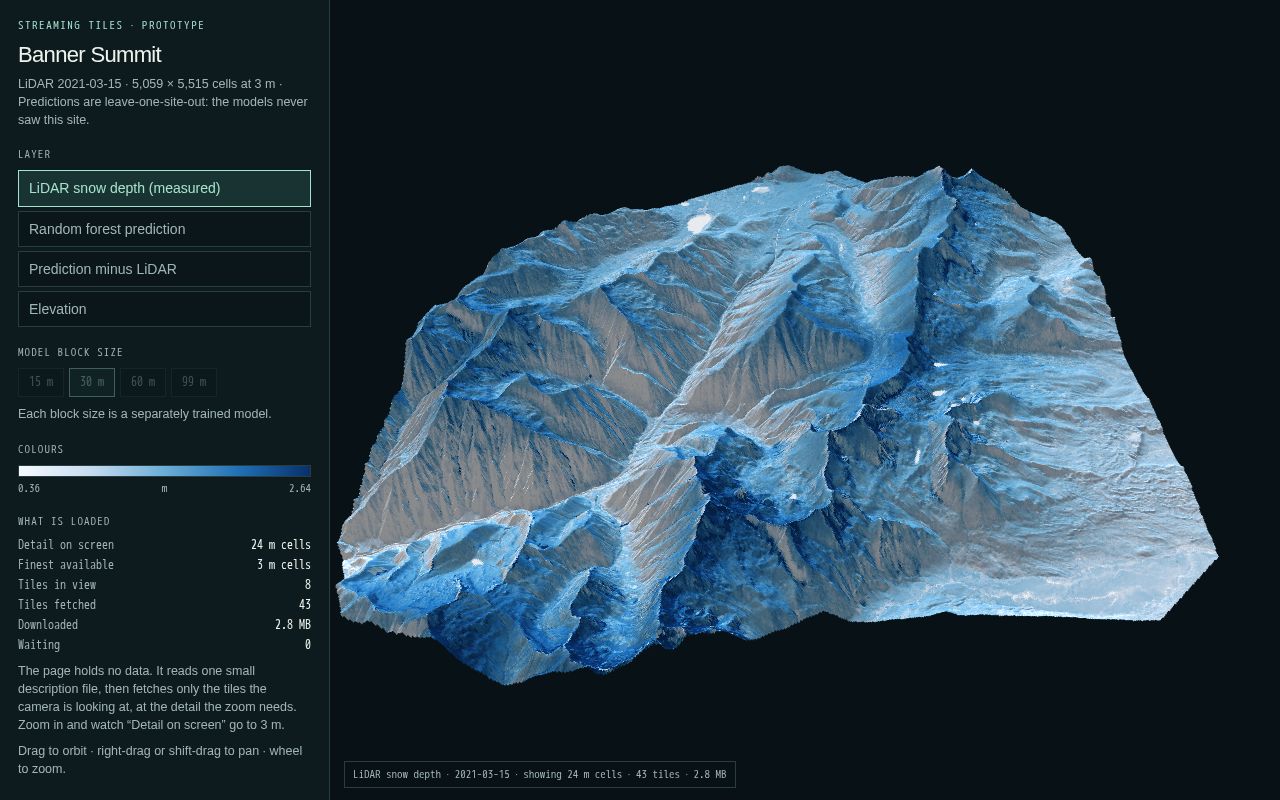The height and width of the screenshot is (800, 1280).
Task: Click the 'Finest available' 3 m cells value
Action: coord(284,565)
